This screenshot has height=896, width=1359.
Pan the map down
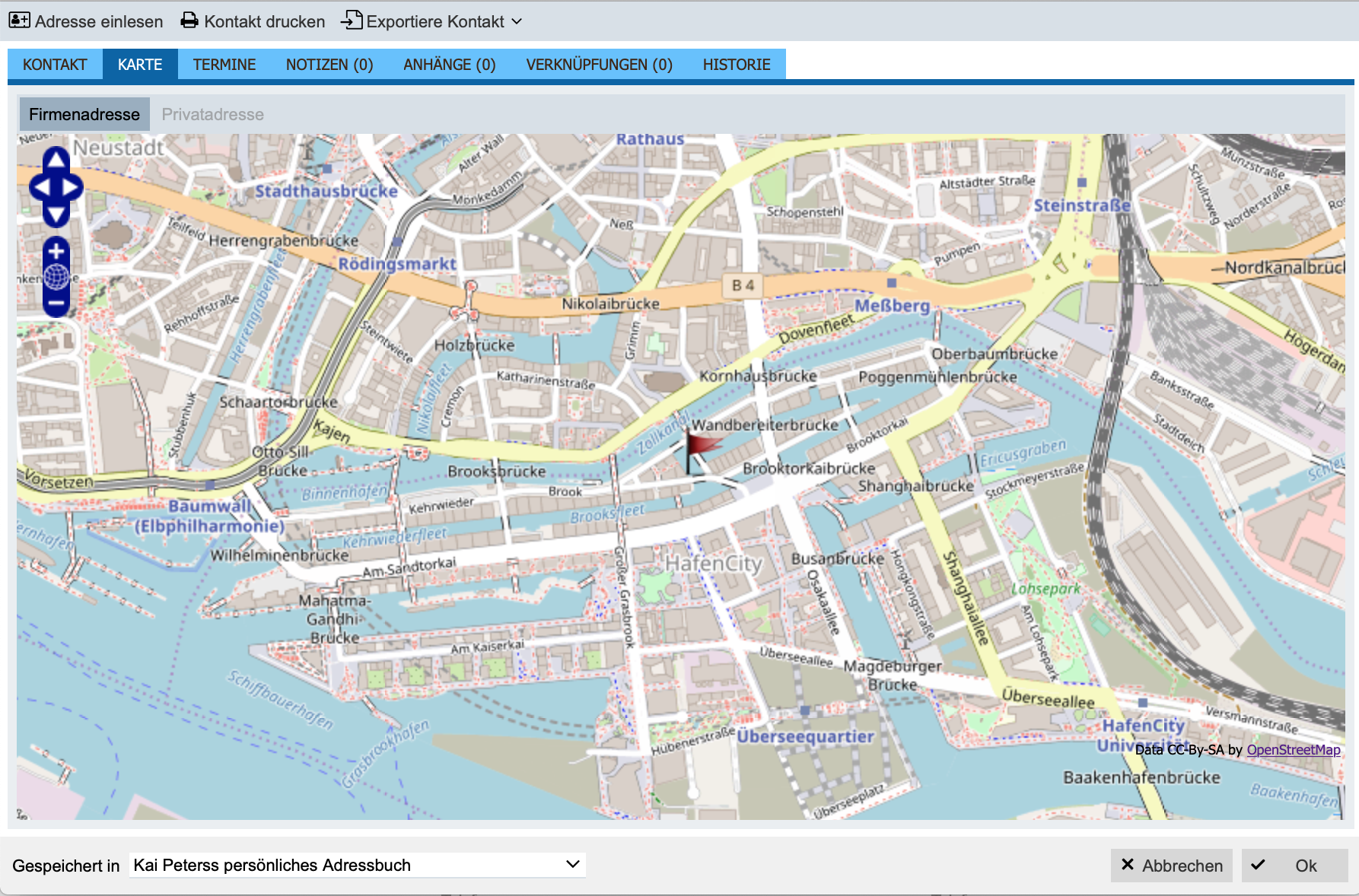click(x=56, y=216)
